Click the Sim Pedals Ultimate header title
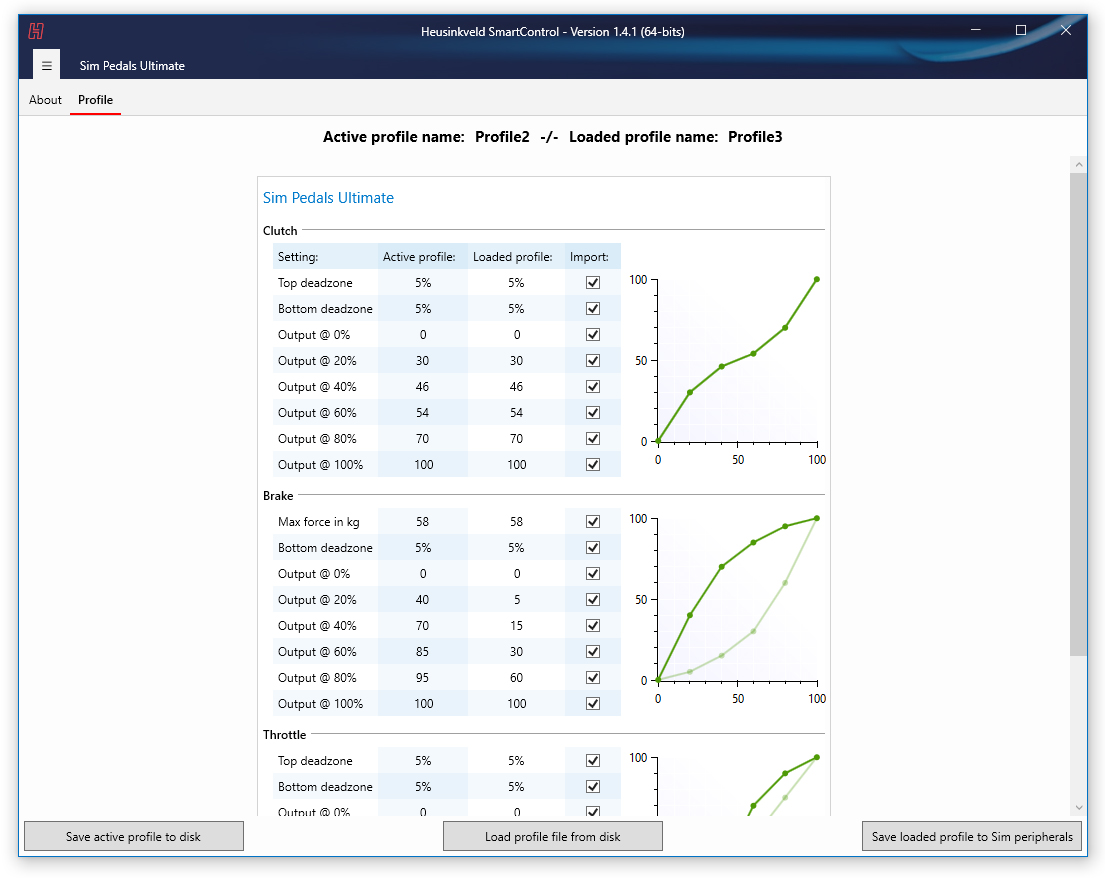Screen dimensions: 1105x878 click(x=132, y=66)
